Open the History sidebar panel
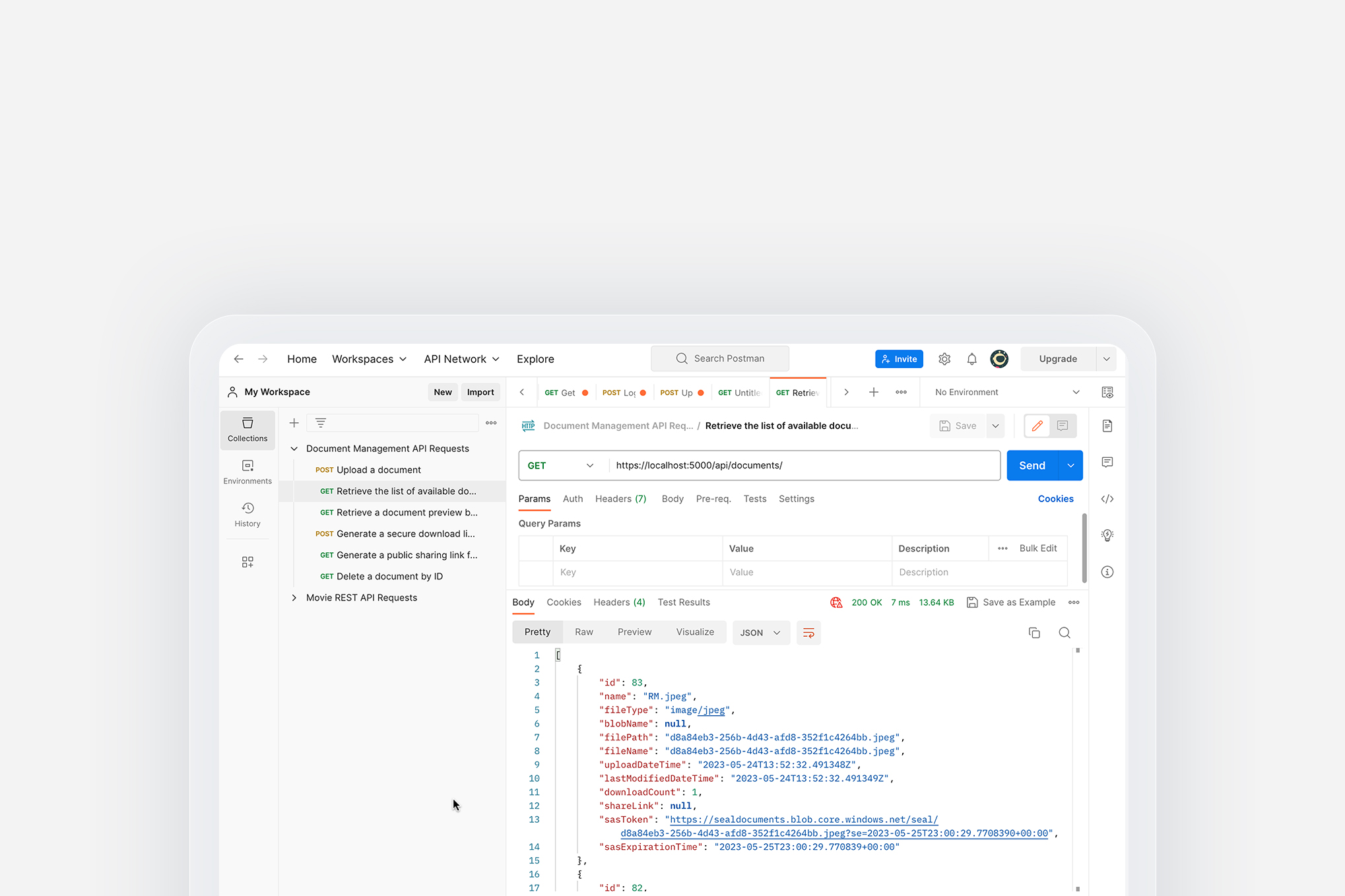The image size is (1345, 896). pyautogui.click(x=247, y=515)
